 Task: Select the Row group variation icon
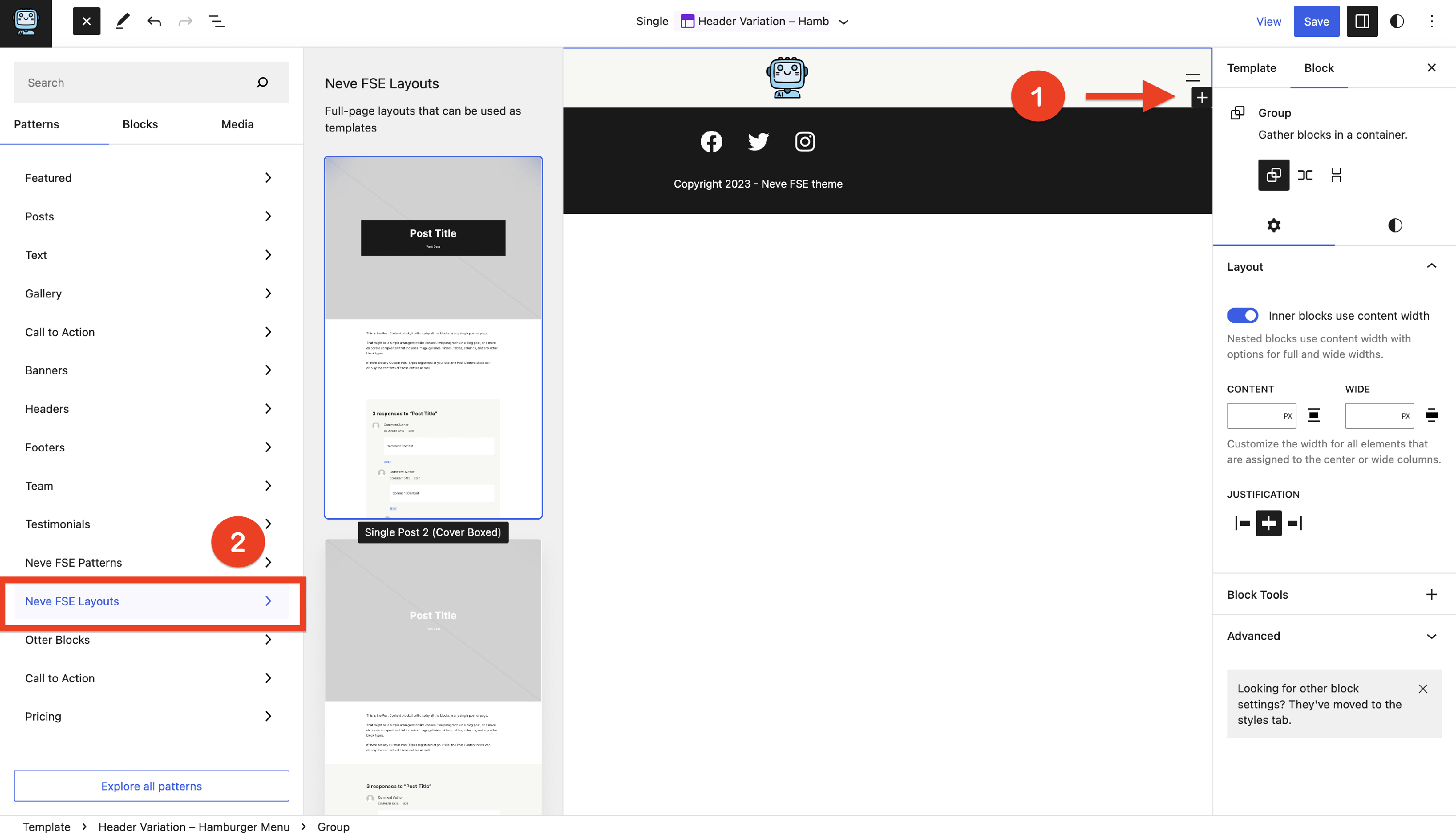coord(1305,175)
